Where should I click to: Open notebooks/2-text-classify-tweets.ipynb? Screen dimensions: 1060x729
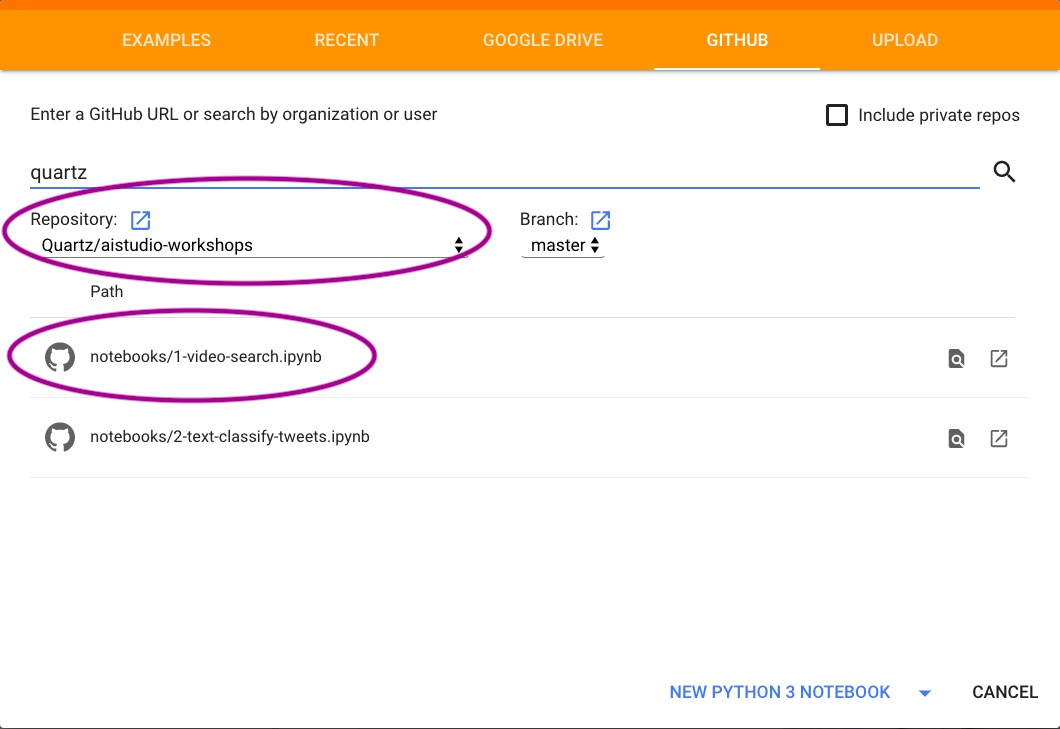pos(230,436)
